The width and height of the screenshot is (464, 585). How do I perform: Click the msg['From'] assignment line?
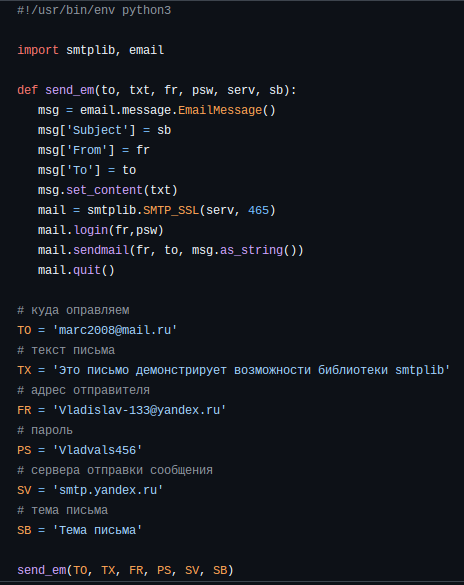pyautogui.click(x=94, y=150)
